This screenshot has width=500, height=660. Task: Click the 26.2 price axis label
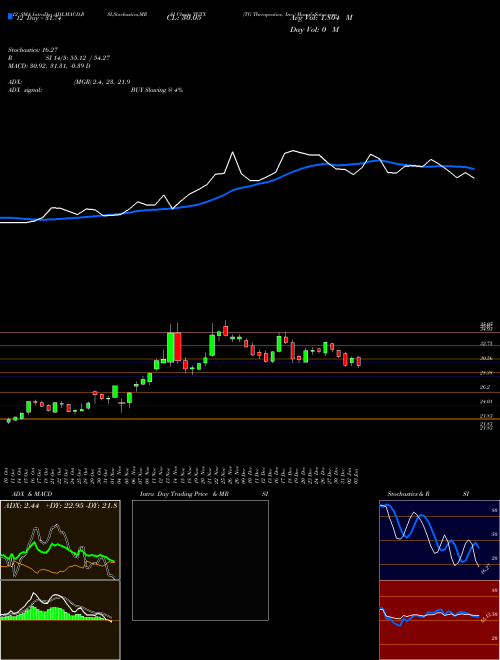pyautogui.click(x=487, y=387)
